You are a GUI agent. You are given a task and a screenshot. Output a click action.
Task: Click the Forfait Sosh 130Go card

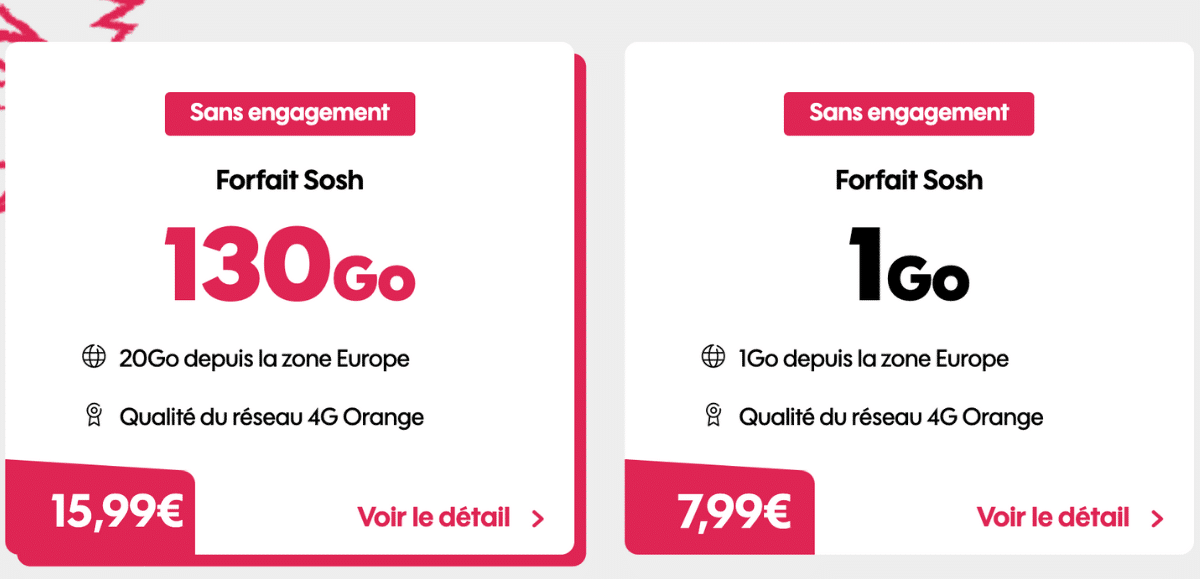point(290,300)
